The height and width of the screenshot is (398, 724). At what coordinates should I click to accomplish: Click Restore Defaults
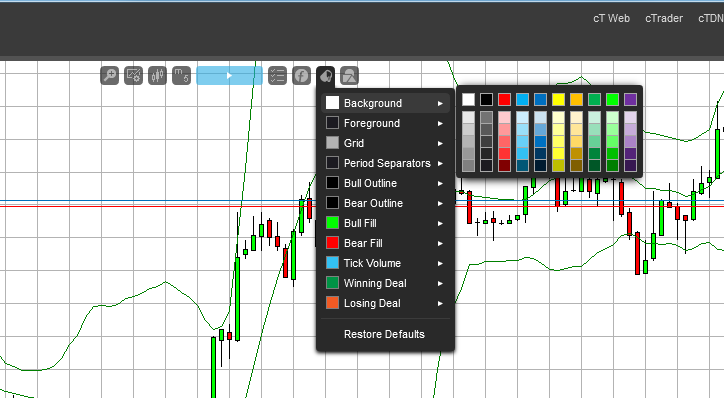[x=384, y=334]
